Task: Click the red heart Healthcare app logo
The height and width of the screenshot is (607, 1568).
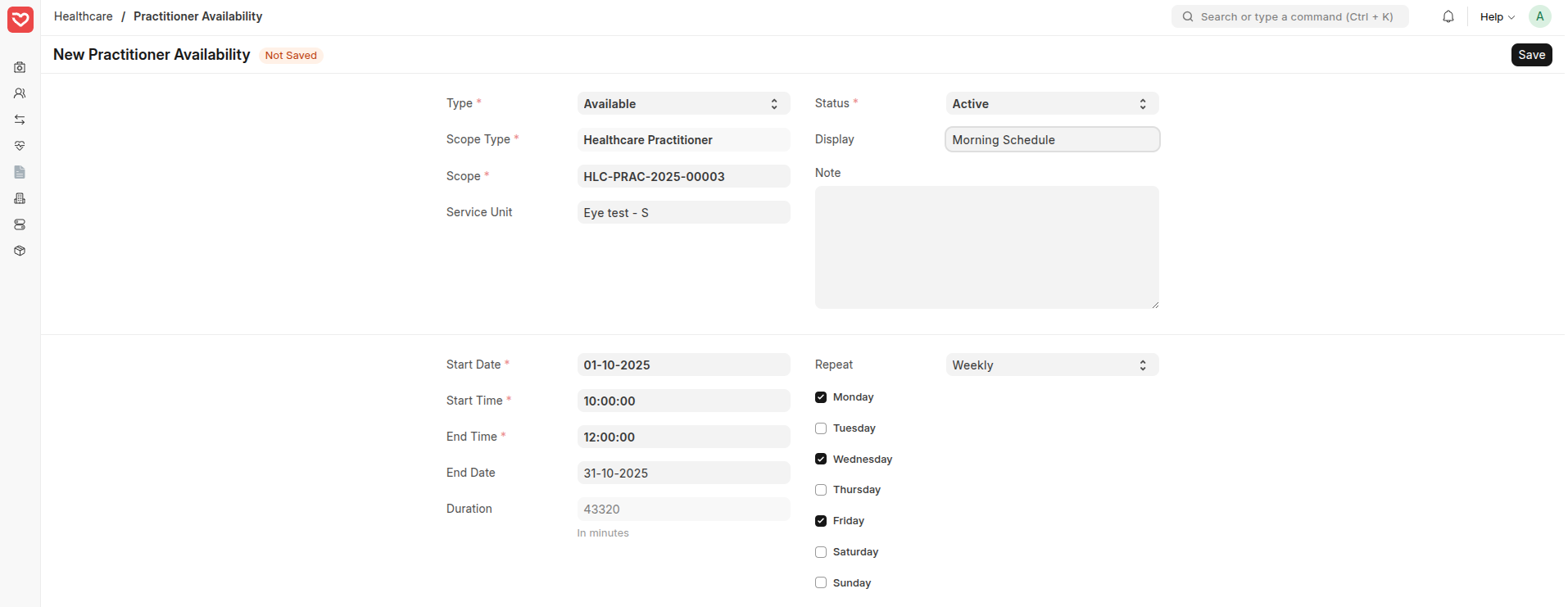Action: pos(20,20)
